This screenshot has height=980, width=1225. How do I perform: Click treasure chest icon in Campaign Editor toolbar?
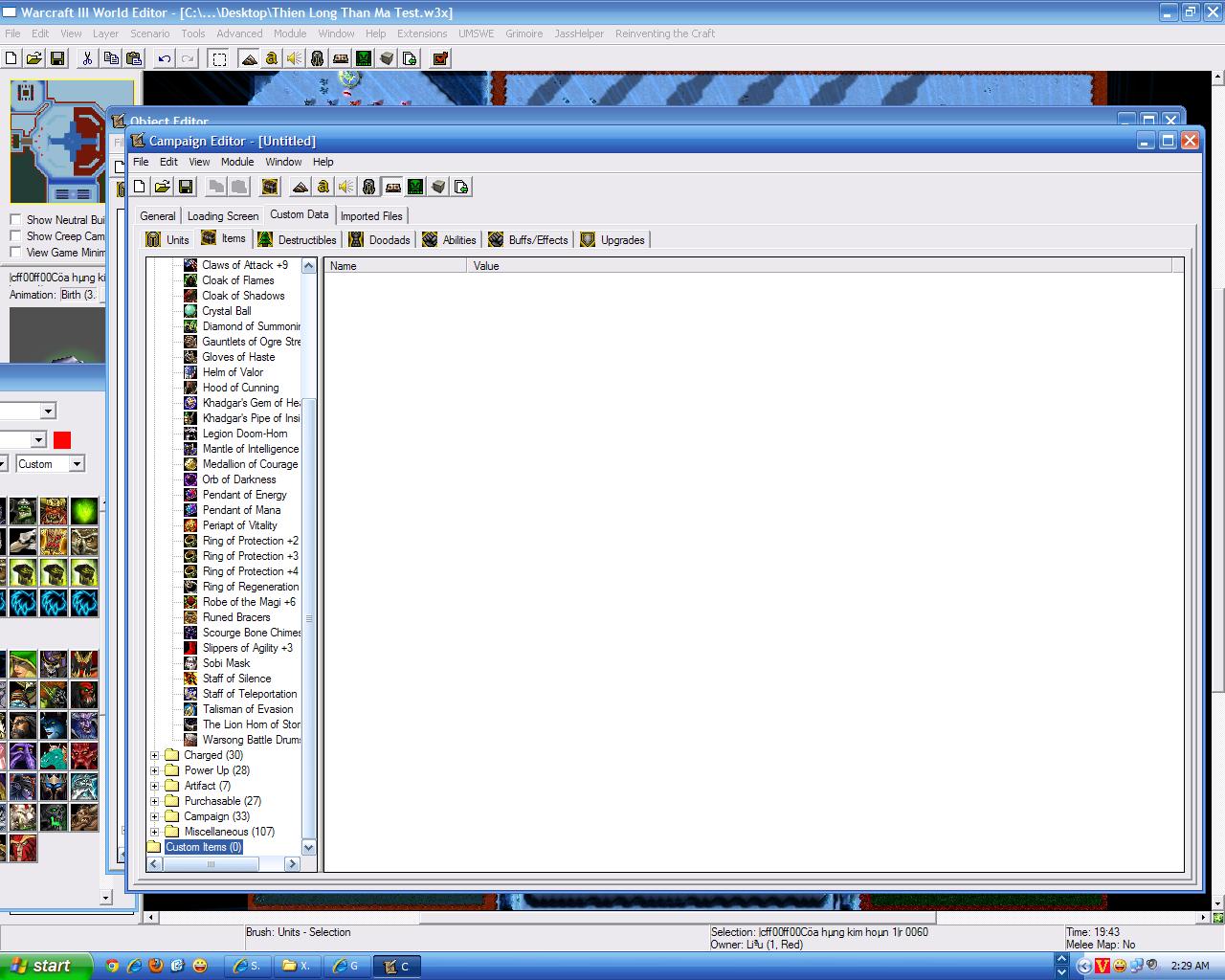coord(270,187)
